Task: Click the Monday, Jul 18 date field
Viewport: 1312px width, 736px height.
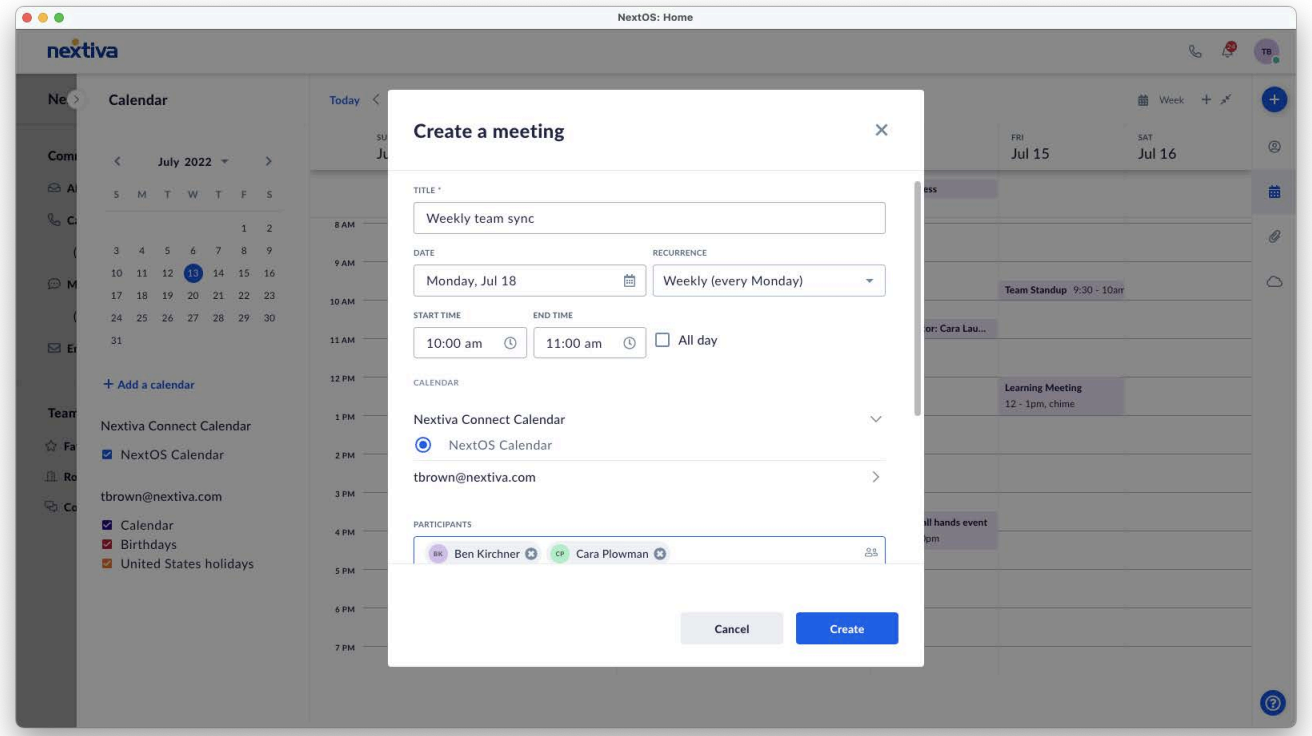Action: tap(529, 281)
